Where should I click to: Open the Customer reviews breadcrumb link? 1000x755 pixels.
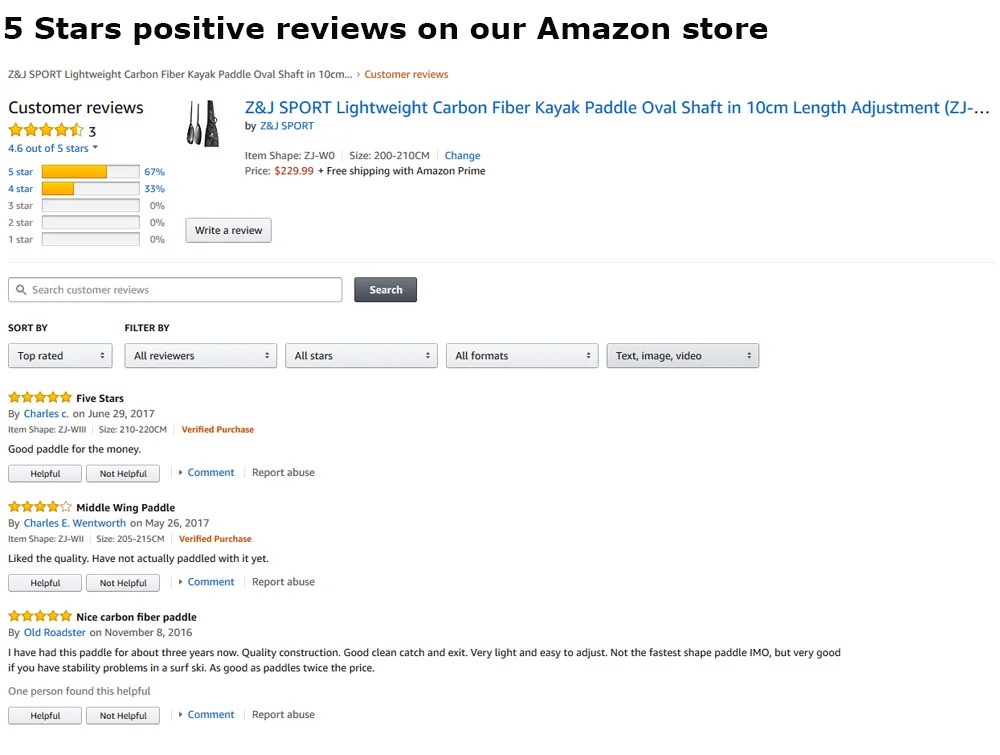406,75
